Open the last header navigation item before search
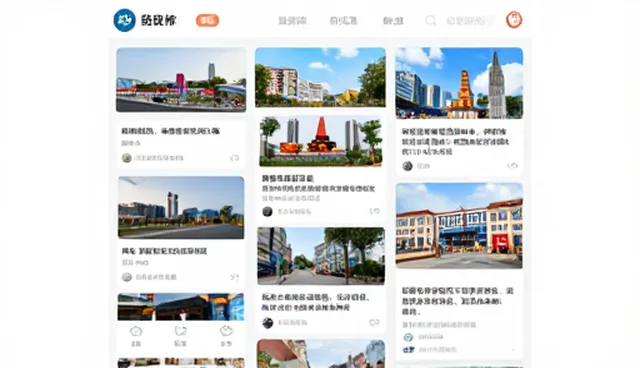 pos(393,20)
